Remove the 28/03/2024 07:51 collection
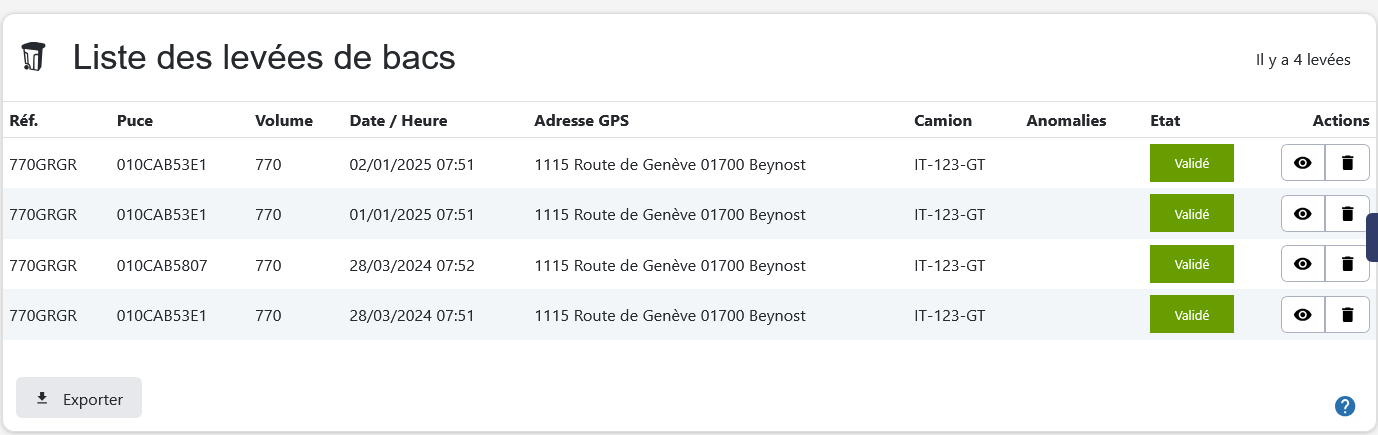The height and width of the screenshot is (435, 1378). point(1347,315)
